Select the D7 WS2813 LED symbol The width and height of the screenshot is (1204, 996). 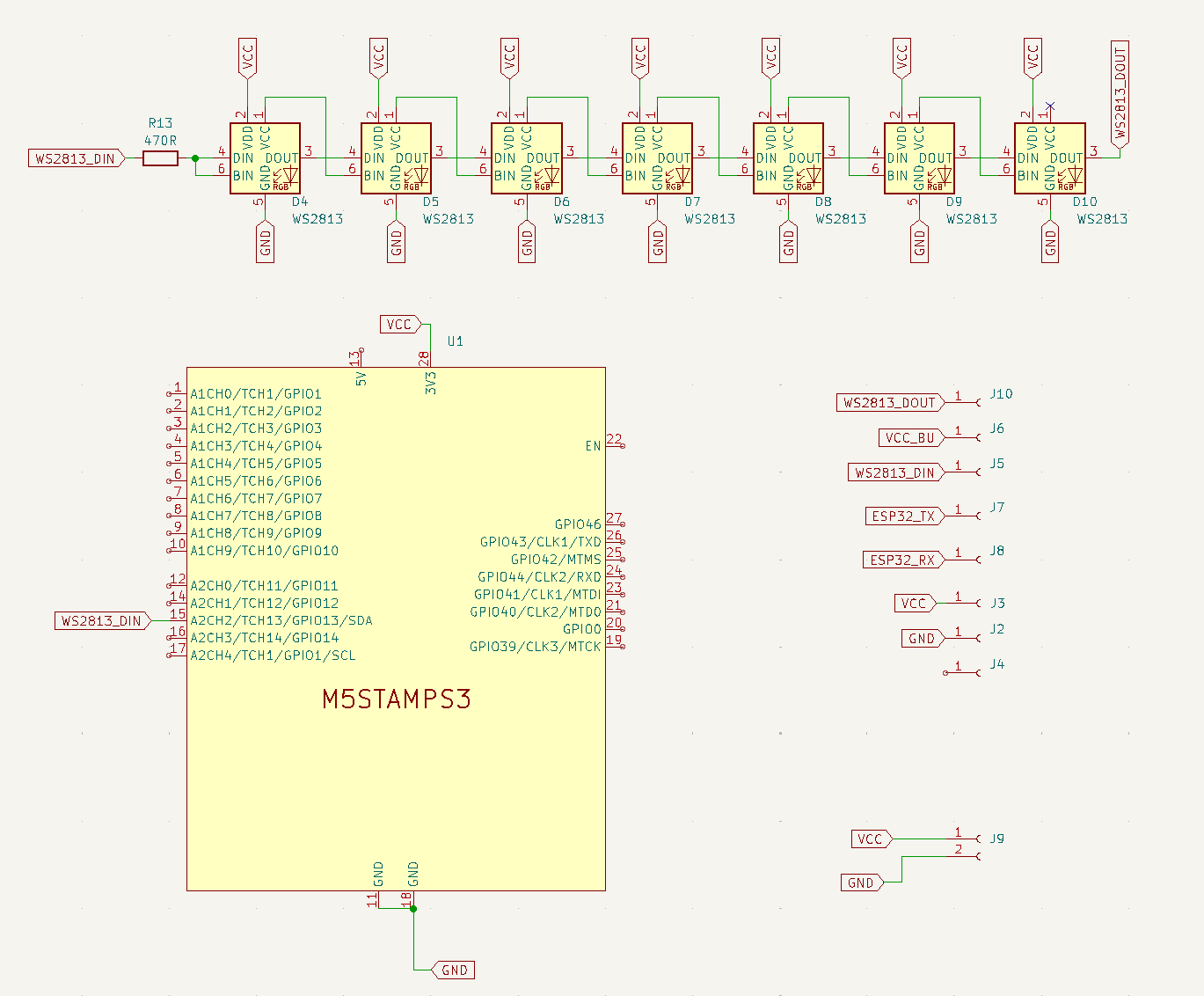pyautogui.click(x=658, y=158)
